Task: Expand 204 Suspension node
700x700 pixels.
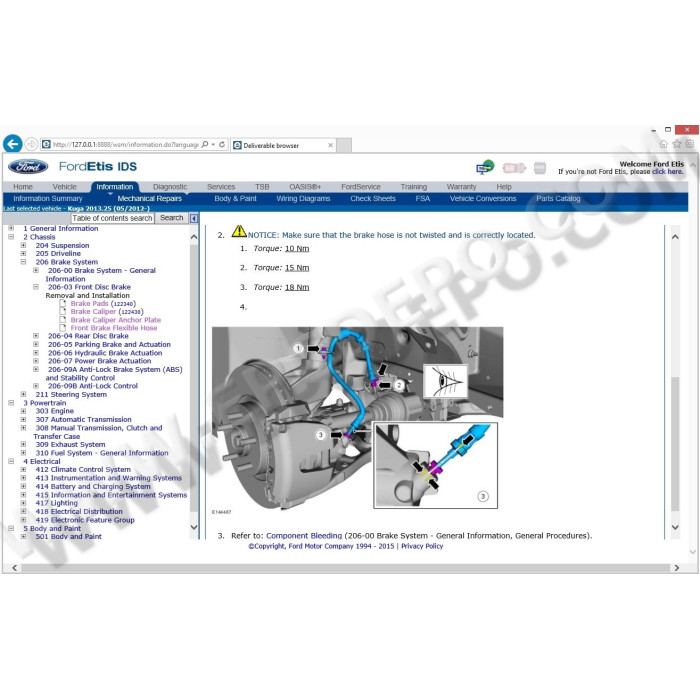Action: click(x=24, y=245)
